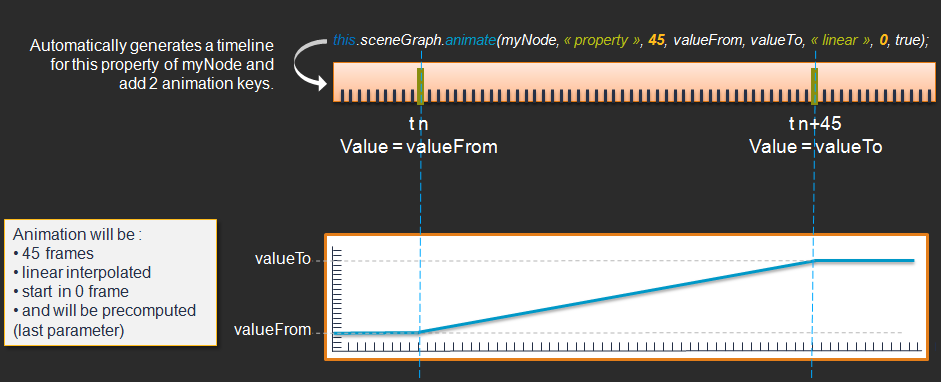Click the « property » string argument
Screen dimensions: 941x382
(x=603, y=41)
